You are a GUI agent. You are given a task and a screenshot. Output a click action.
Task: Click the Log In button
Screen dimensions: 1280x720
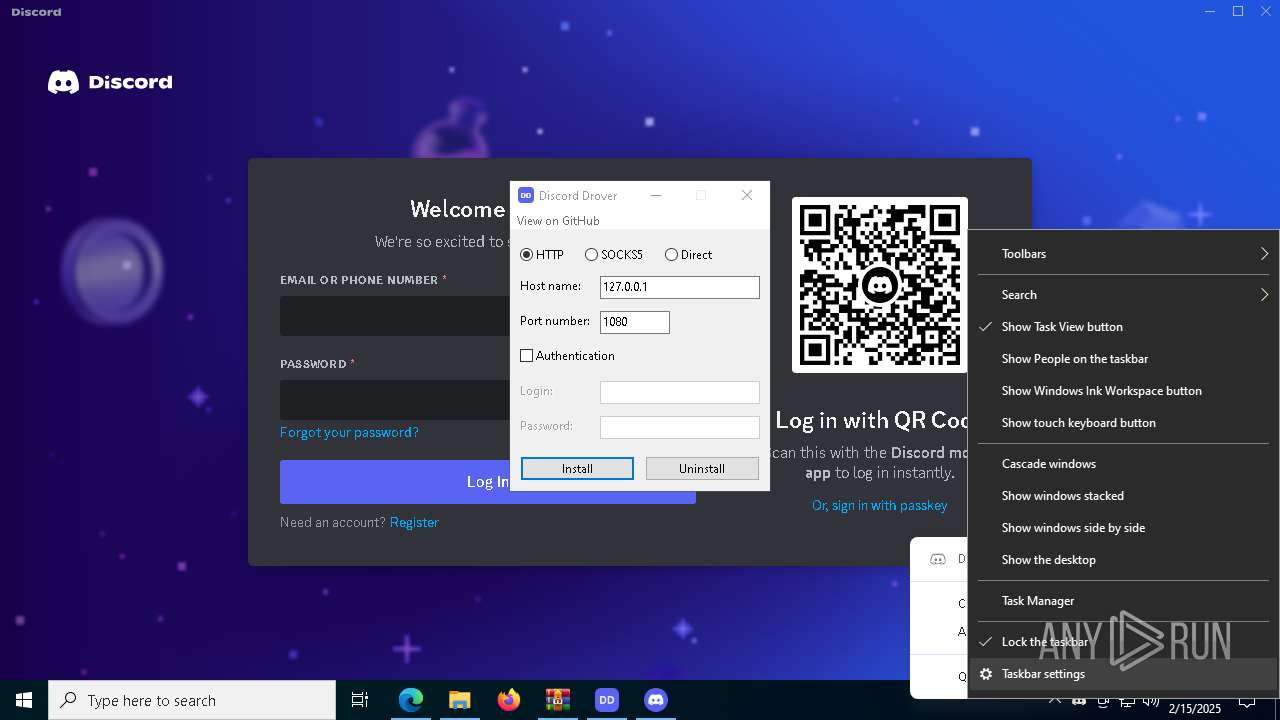pyautogui.click(x=395, y=481)
